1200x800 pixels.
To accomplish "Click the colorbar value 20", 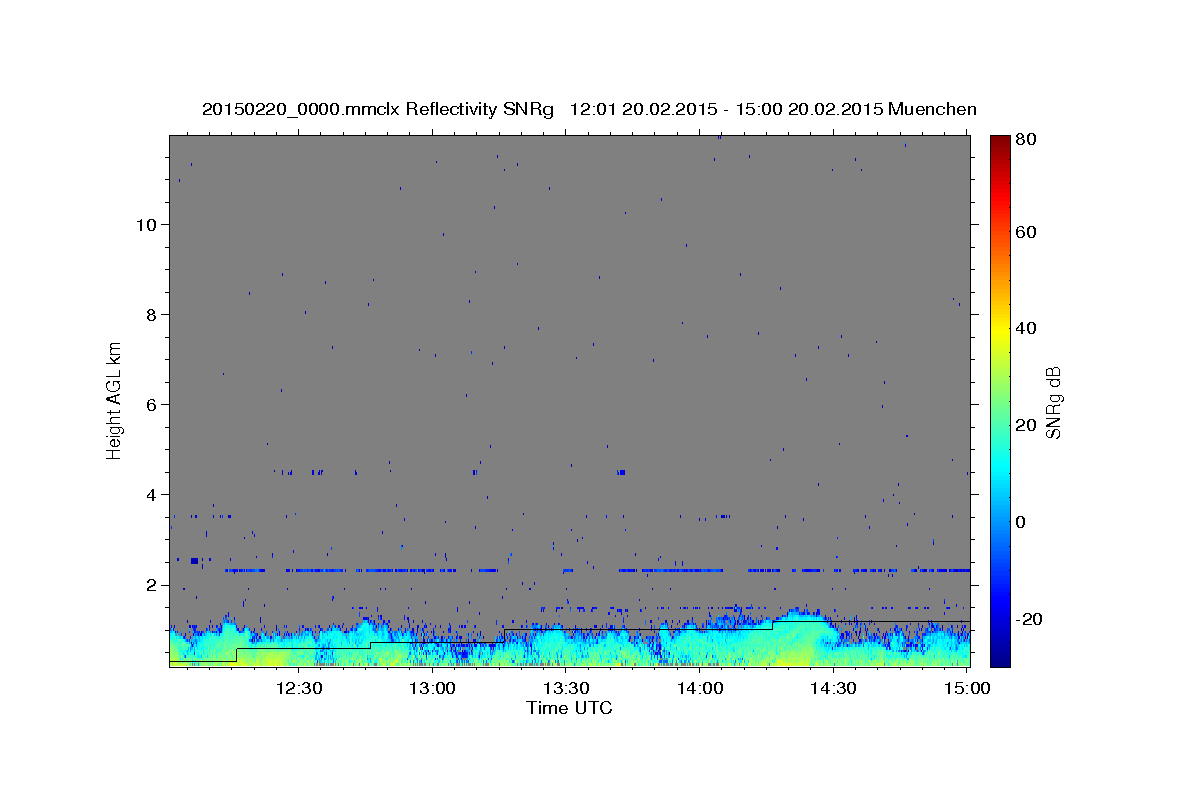I will (1026, 425).
